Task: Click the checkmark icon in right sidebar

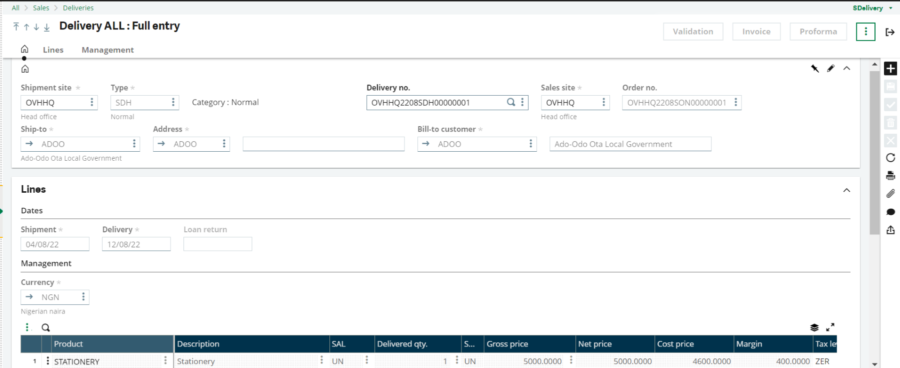Action: [890, 104]
